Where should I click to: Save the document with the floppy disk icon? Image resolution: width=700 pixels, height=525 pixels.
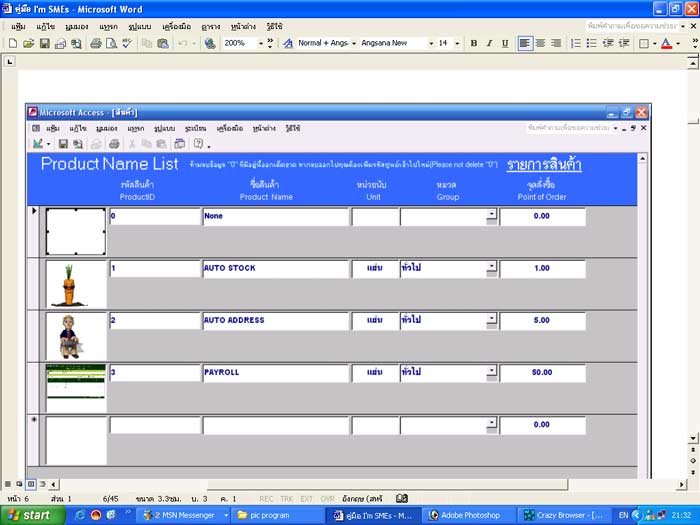coord(44,44)
